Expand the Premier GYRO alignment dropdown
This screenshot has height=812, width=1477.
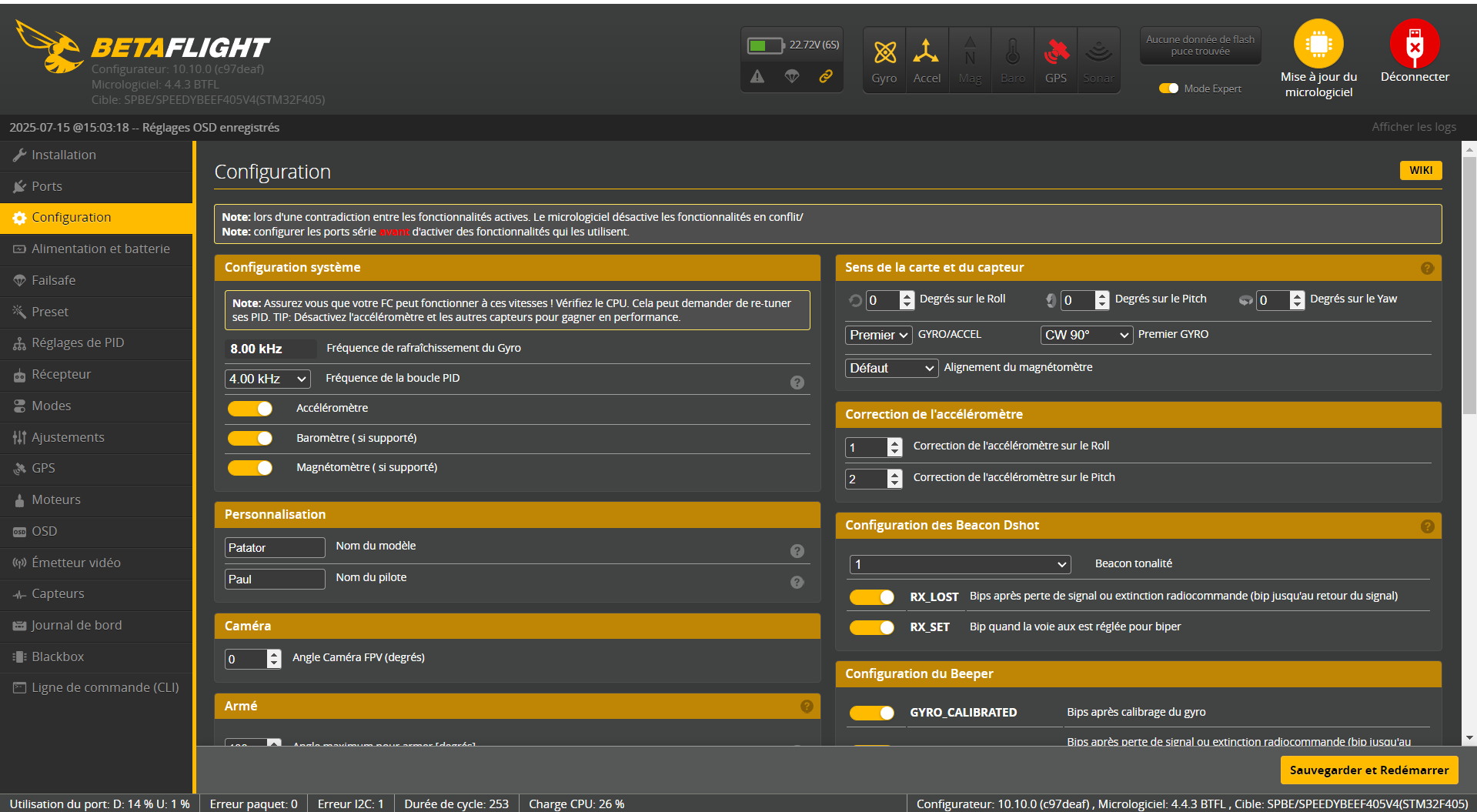pyautogui.click(x=1086, y=335)
